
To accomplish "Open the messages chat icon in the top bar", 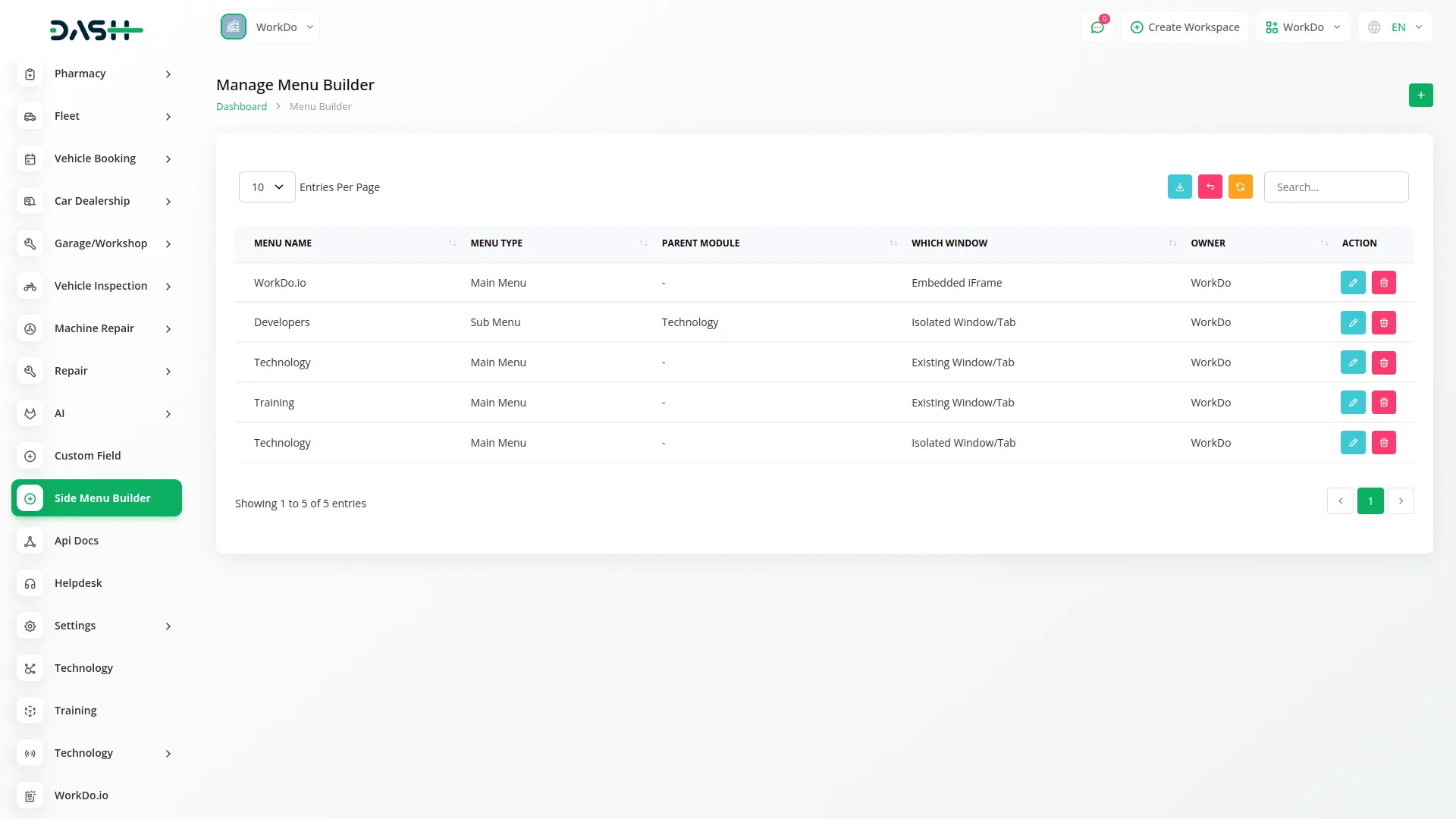I will click(1097, 27).
